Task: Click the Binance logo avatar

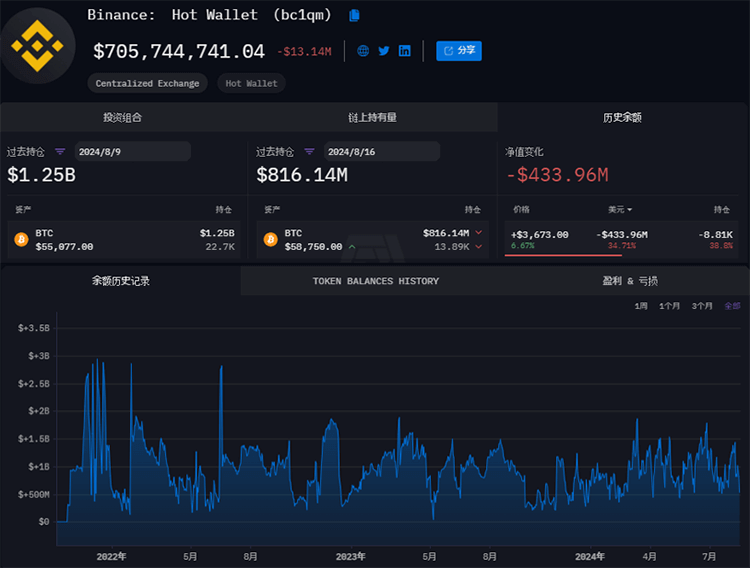Action: pyautogui.click(x=37, y=43)
